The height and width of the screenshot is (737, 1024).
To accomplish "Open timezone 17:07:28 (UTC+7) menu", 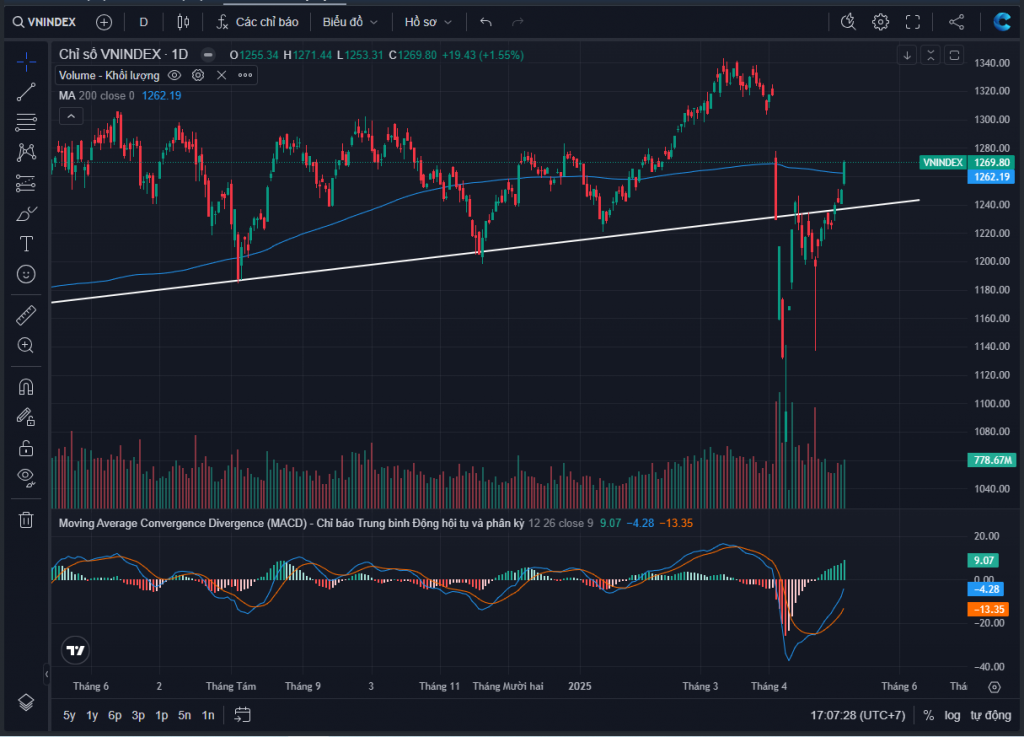I will click(857, 715).
